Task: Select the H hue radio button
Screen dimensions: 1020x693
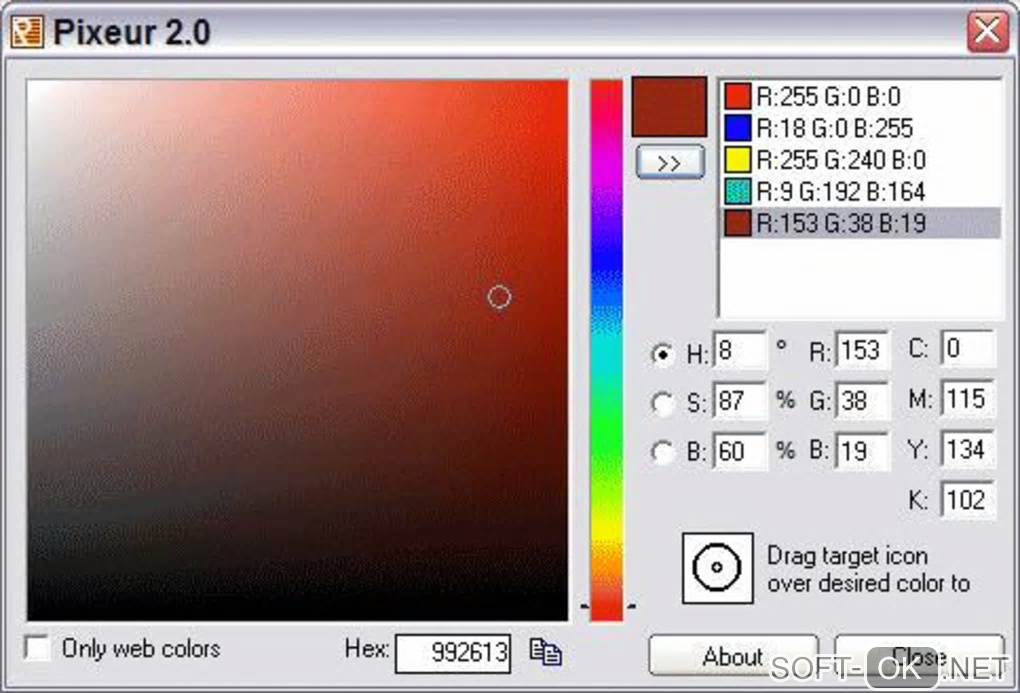Action: tap(662, 355)
